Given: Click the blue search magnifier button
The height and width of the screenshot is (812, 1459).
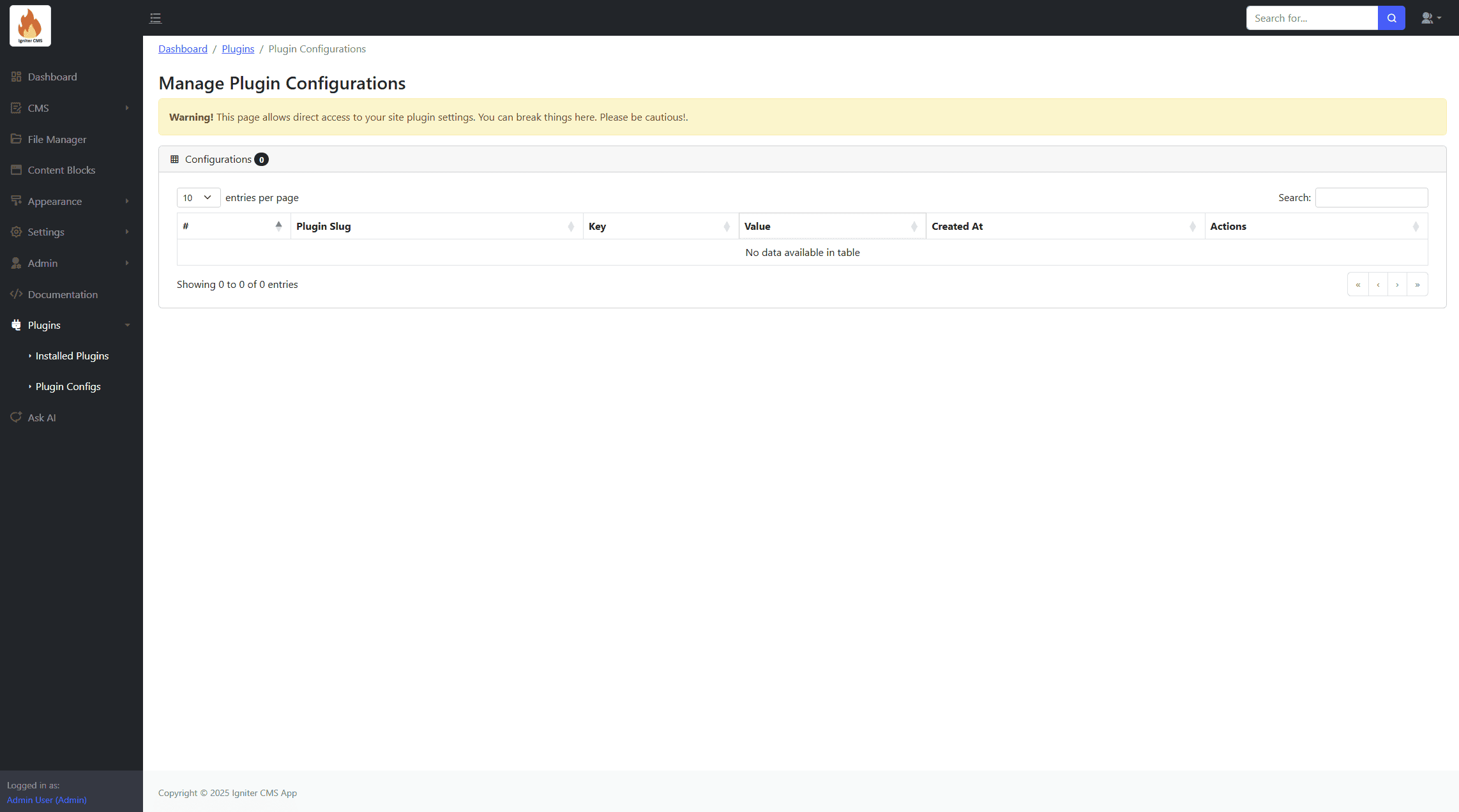Looking at the screenshot, I should tap(1391, 18).
